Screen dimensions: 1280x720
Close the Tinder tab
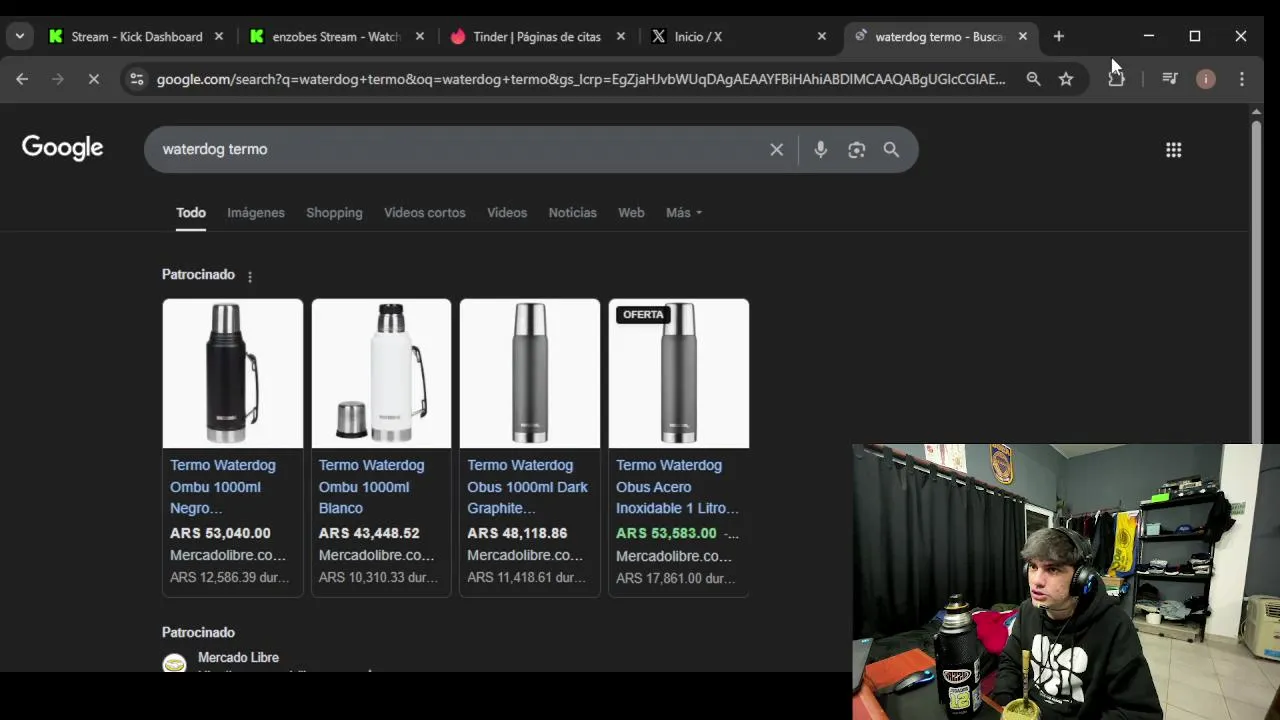coord(620,36)
